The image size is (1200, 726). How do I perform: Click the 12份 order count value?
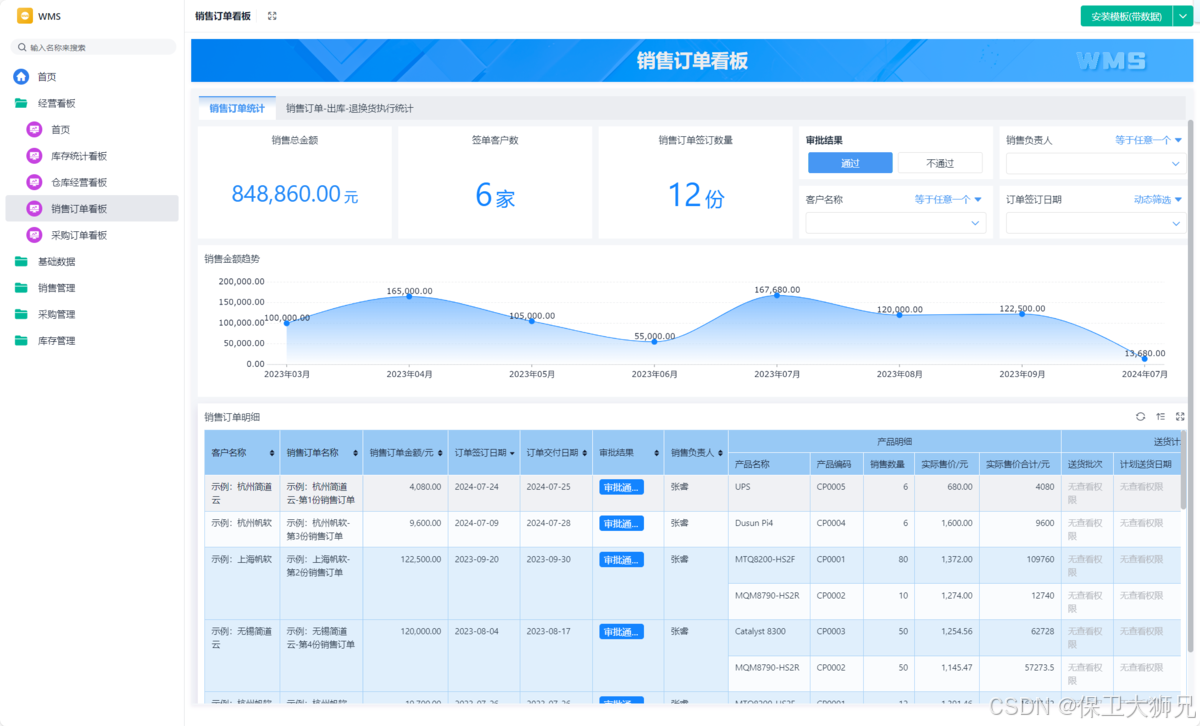[x=696, y=194]
